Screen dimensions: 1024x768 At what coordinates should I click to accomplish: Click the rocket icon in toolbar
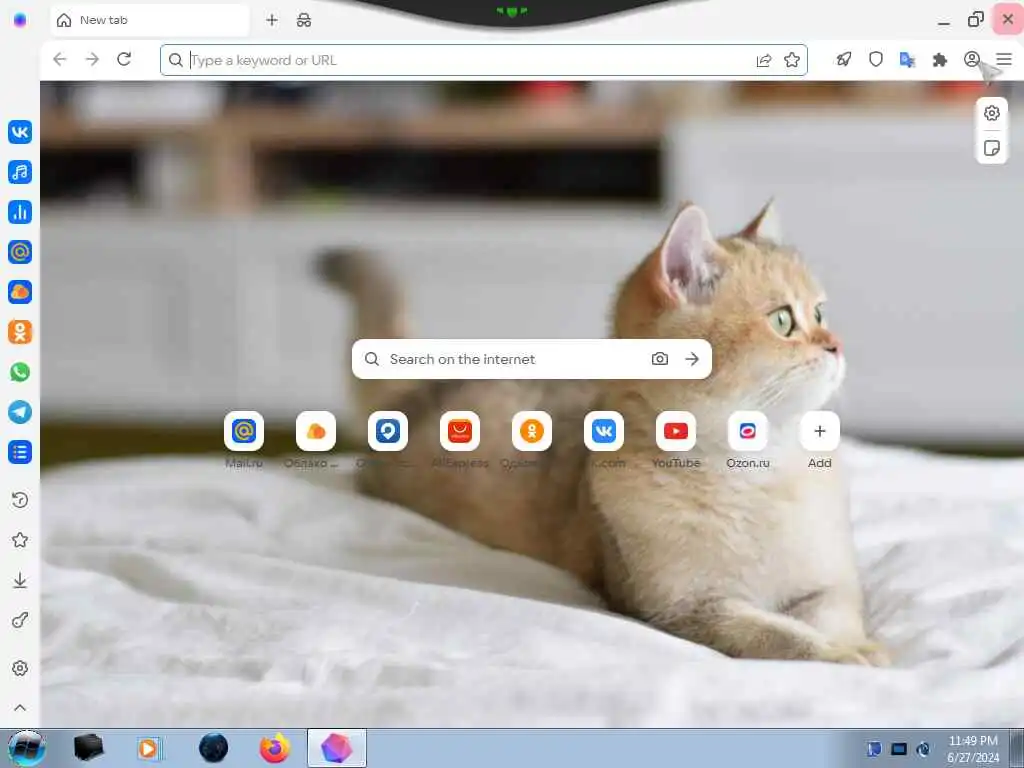(x=844, y=59)
